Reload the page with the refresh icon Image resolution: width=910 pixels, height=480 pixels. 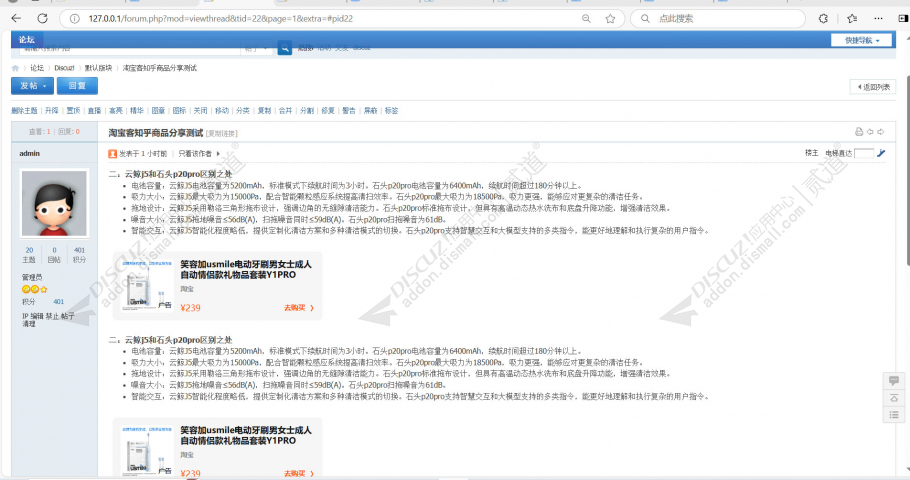coord(42,19)
